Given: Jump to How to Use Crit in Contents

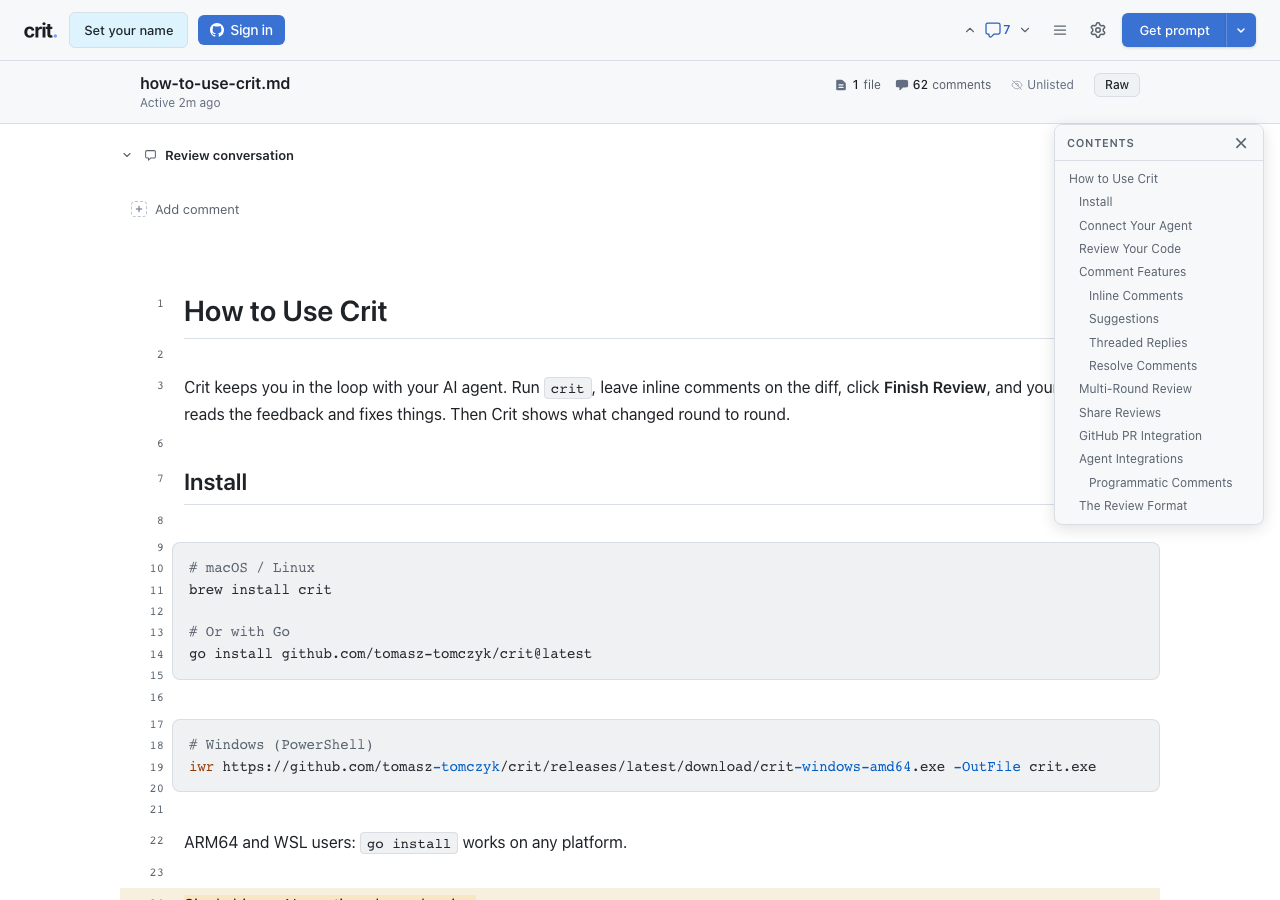Looking at the screenshot, I should 1113,179.
